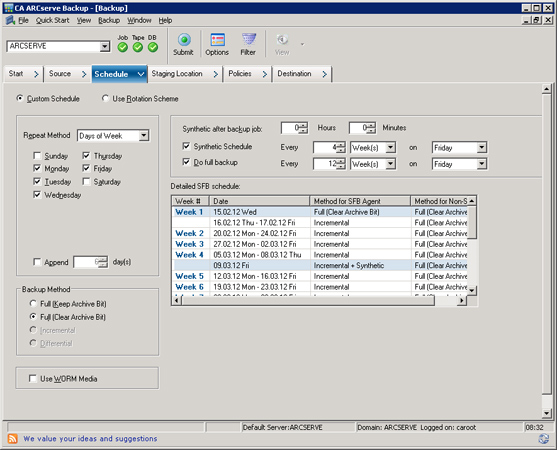This screenshot has width=557, height=450.
Task: Select the Week 5 schedule row
Action: coord(320,276)
